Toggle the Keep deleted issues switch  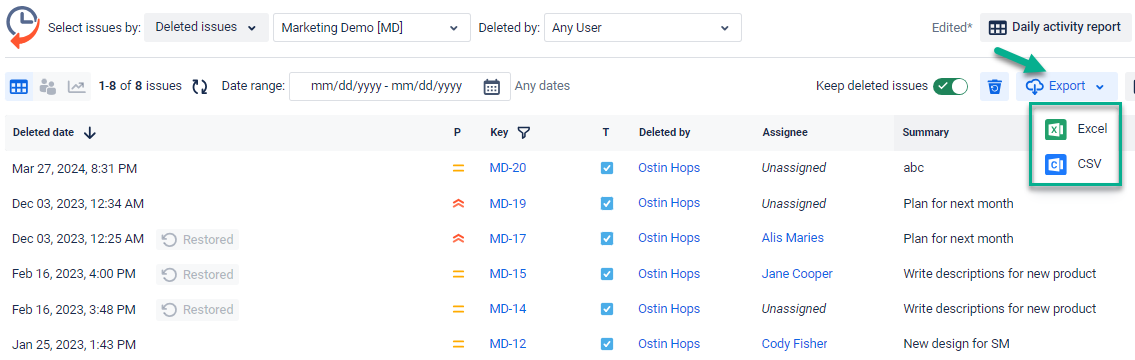point(950,86)
